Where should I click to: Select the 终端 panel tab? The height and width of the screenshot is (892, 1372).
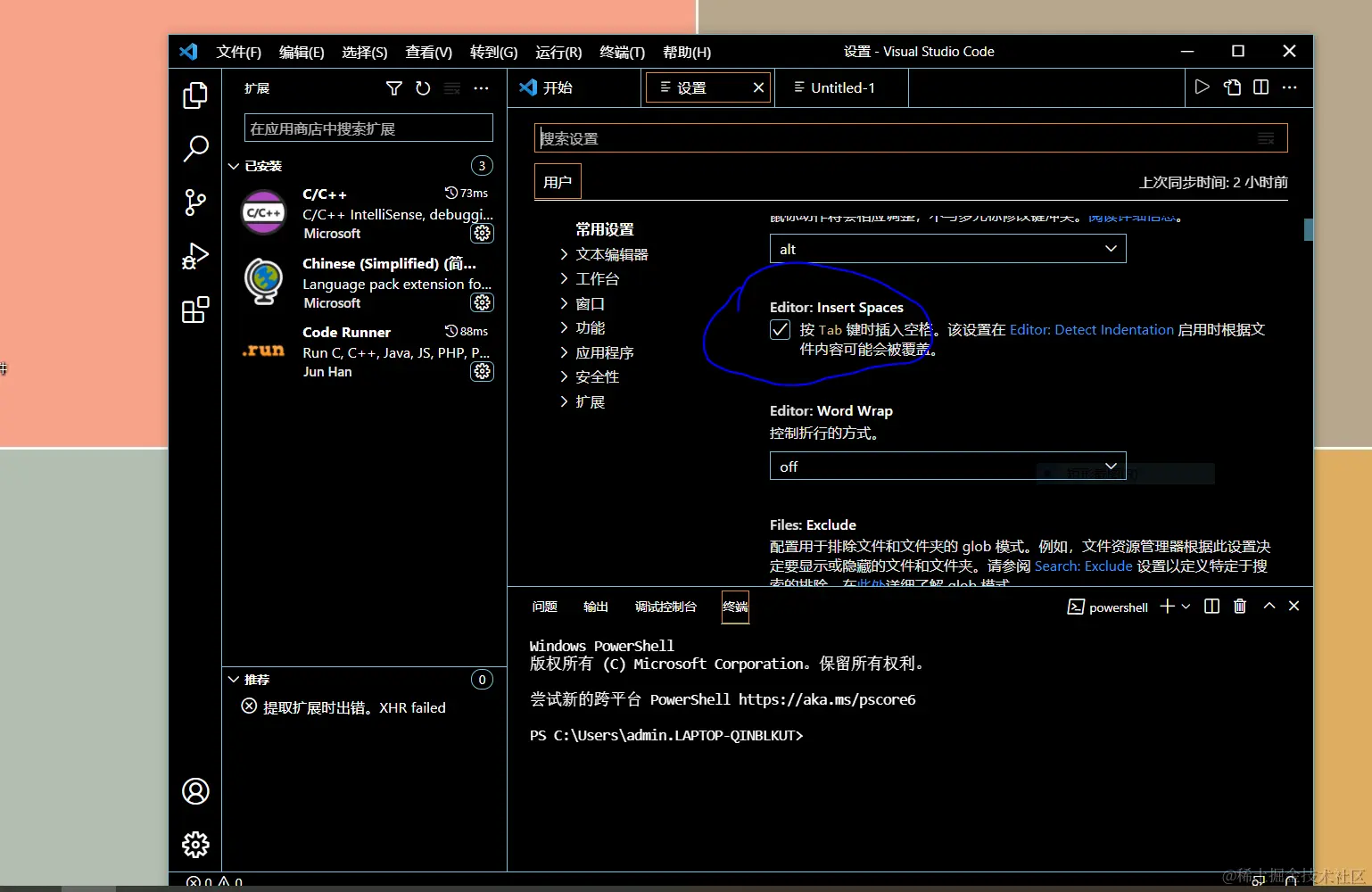coord(735,607)
